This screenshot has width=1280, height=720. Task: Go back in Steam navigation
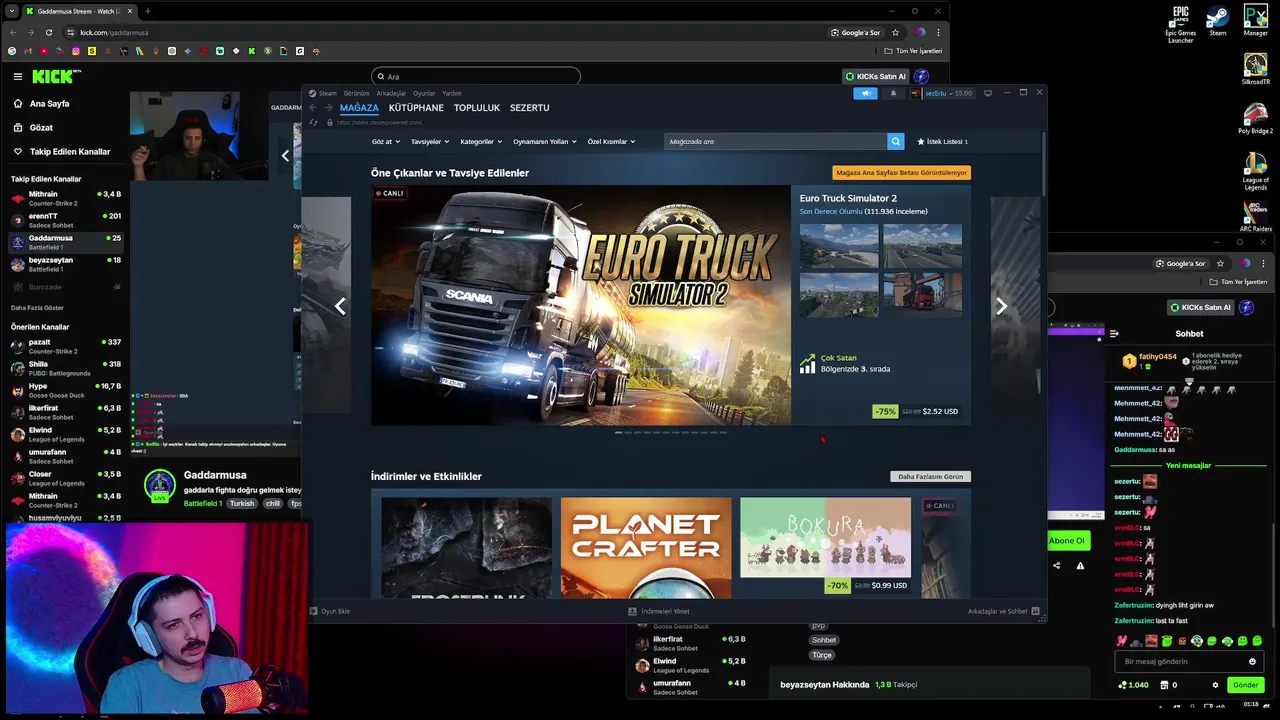[x=313, y=108]
